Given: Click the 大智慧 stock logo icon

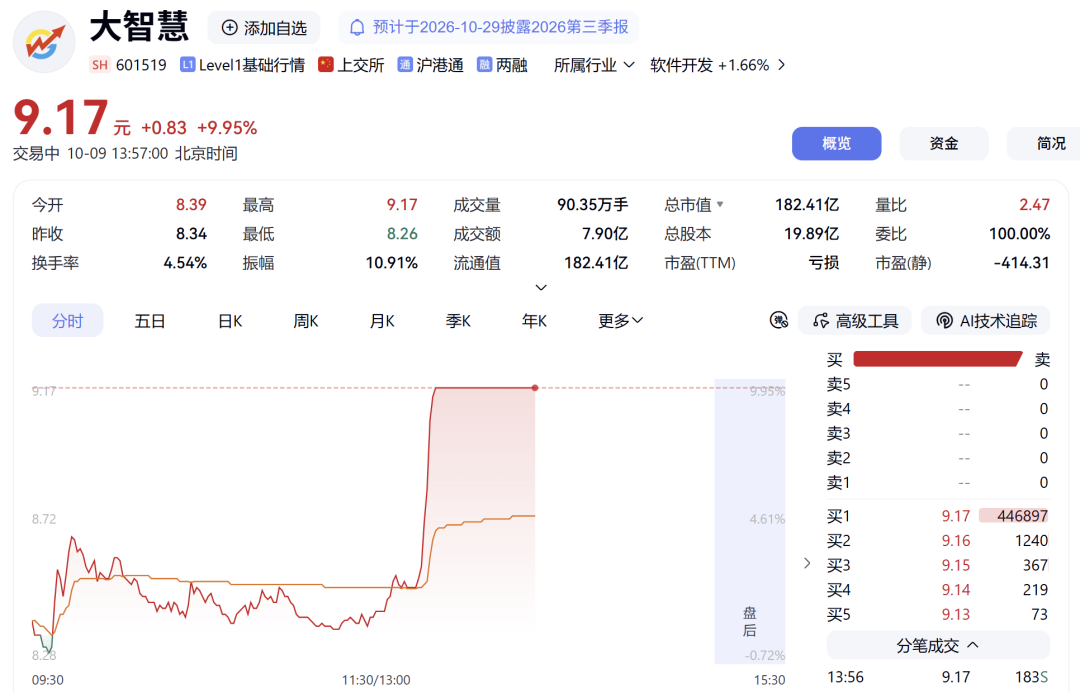Looking at the screenshot, I should [x=44, y=43].
